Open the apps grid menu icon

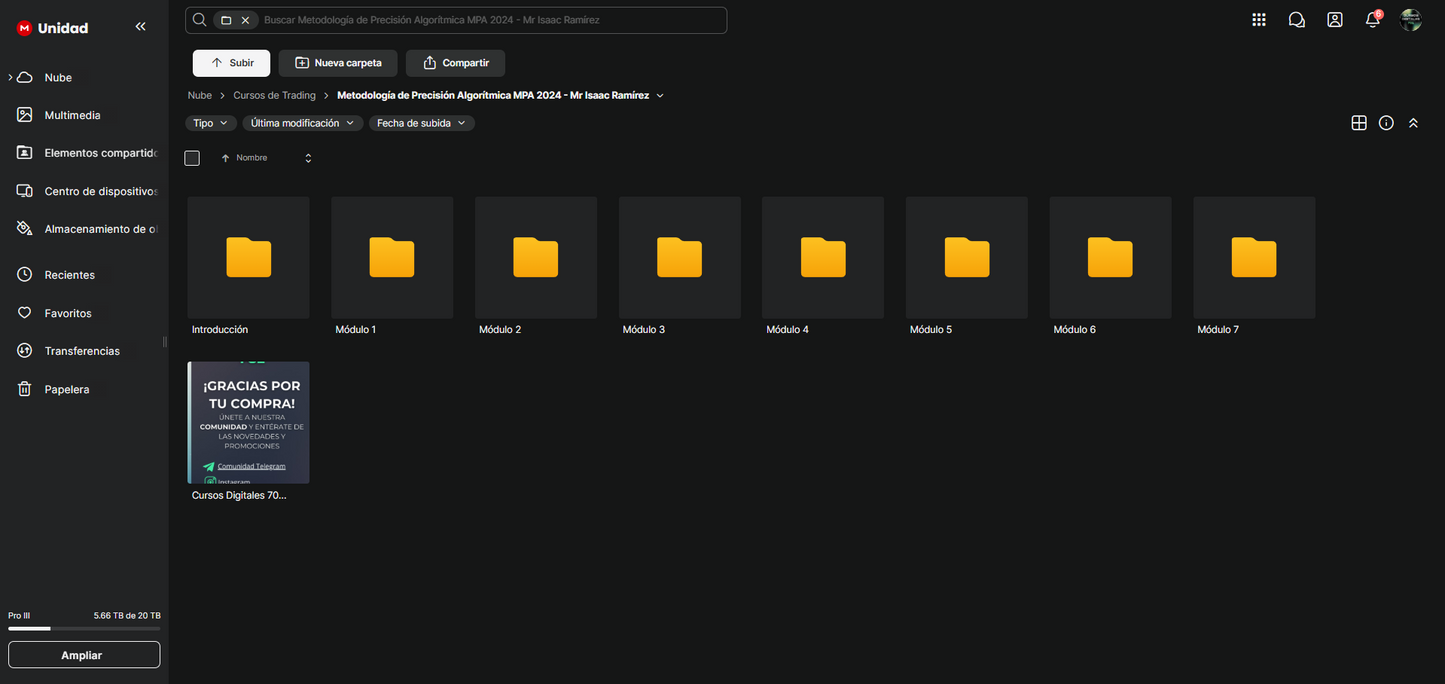[x=1259, y=20]
